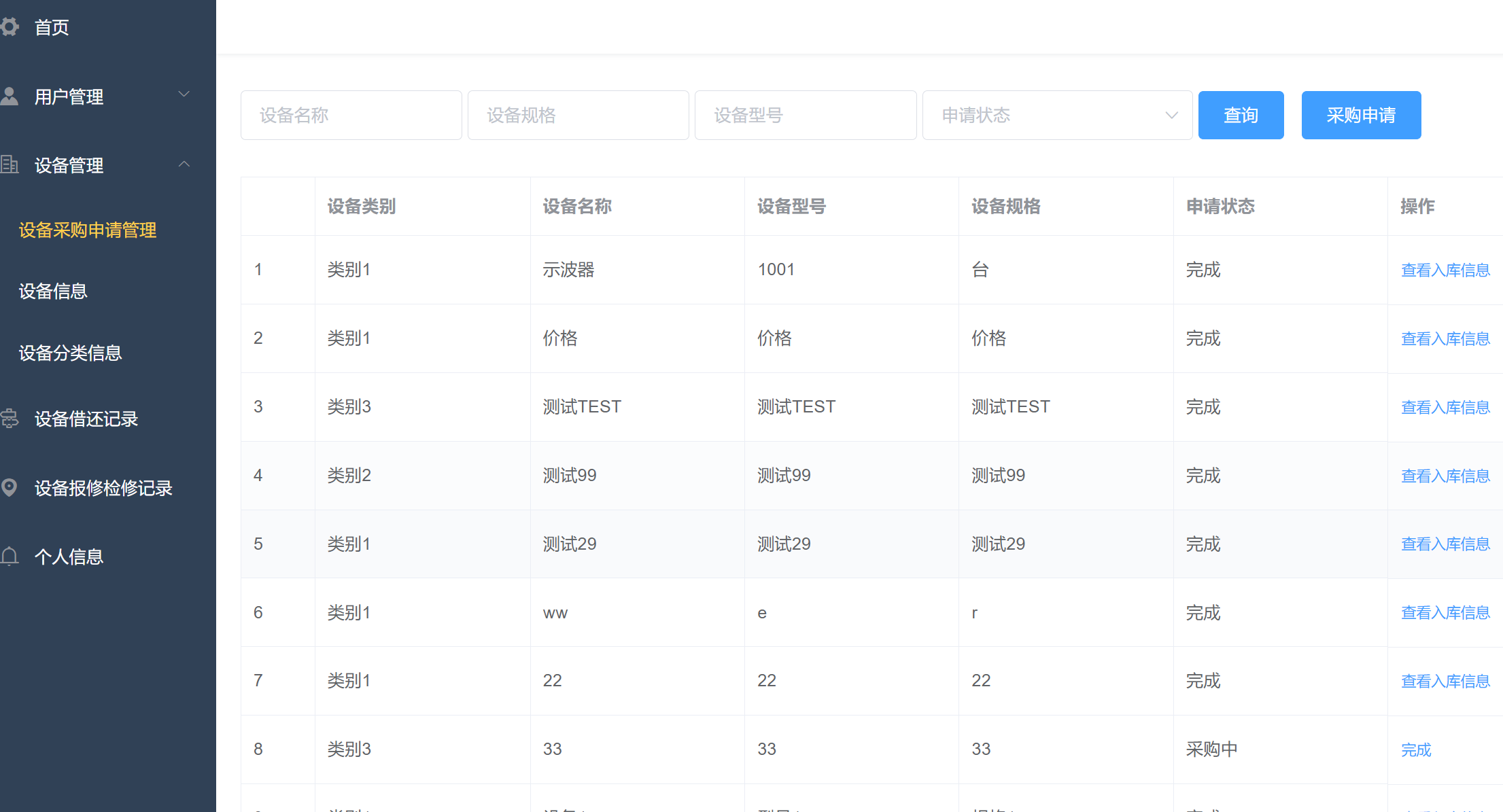Click the gear icon beside 首页
Screen dimensions: 1503x812
[10, 27]
